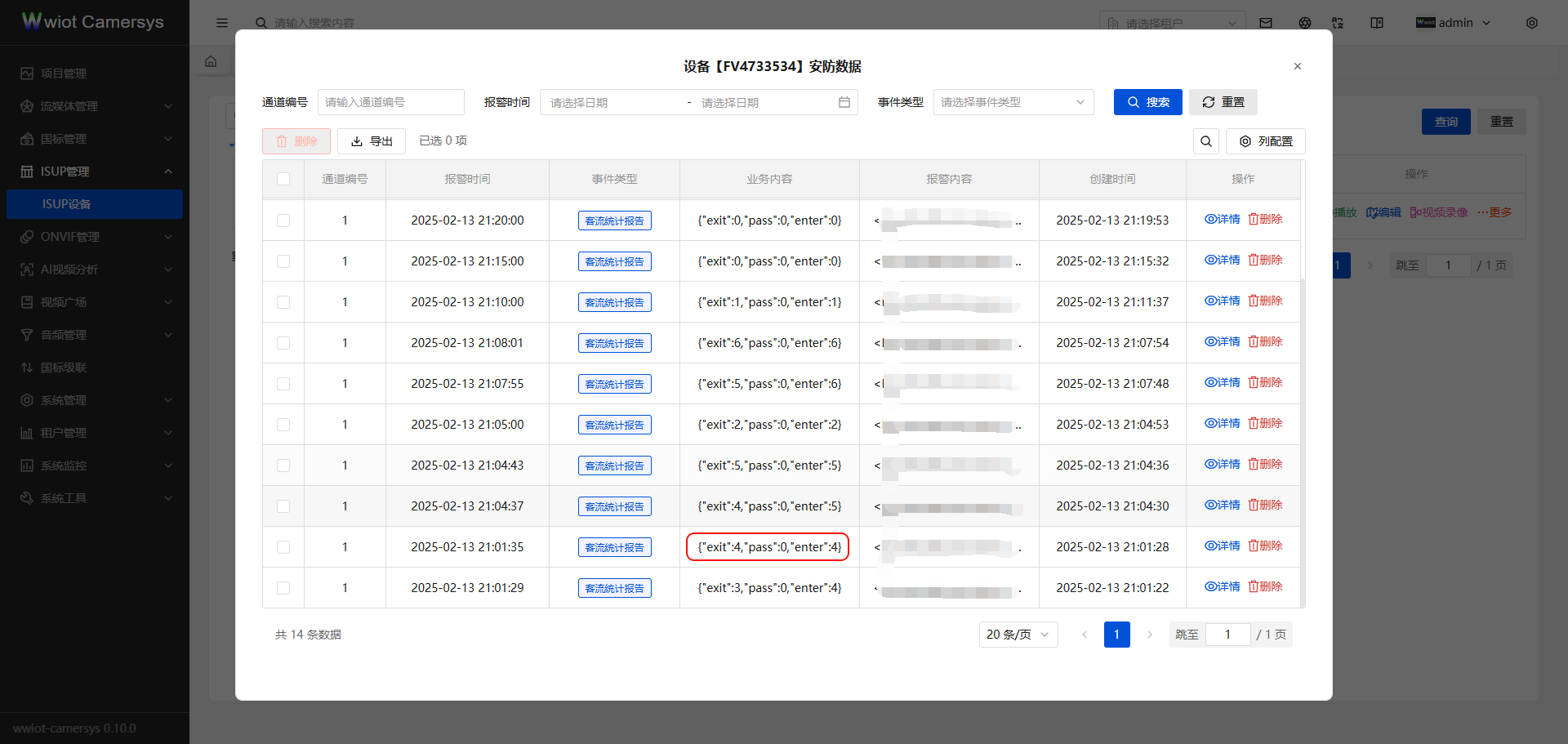
Task: Click 重置 reset button in dialog
Action: (x=1223, y=102)
